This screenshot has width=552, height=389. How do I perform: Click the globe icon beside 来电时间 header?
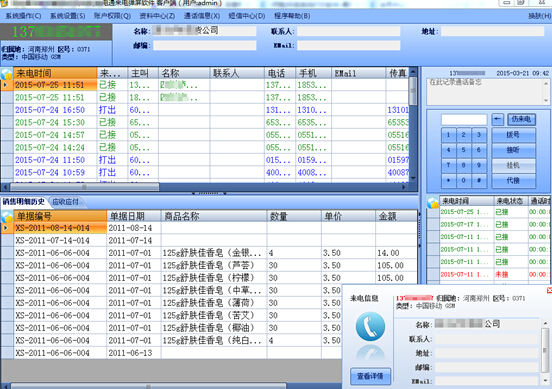click(7, 74)
